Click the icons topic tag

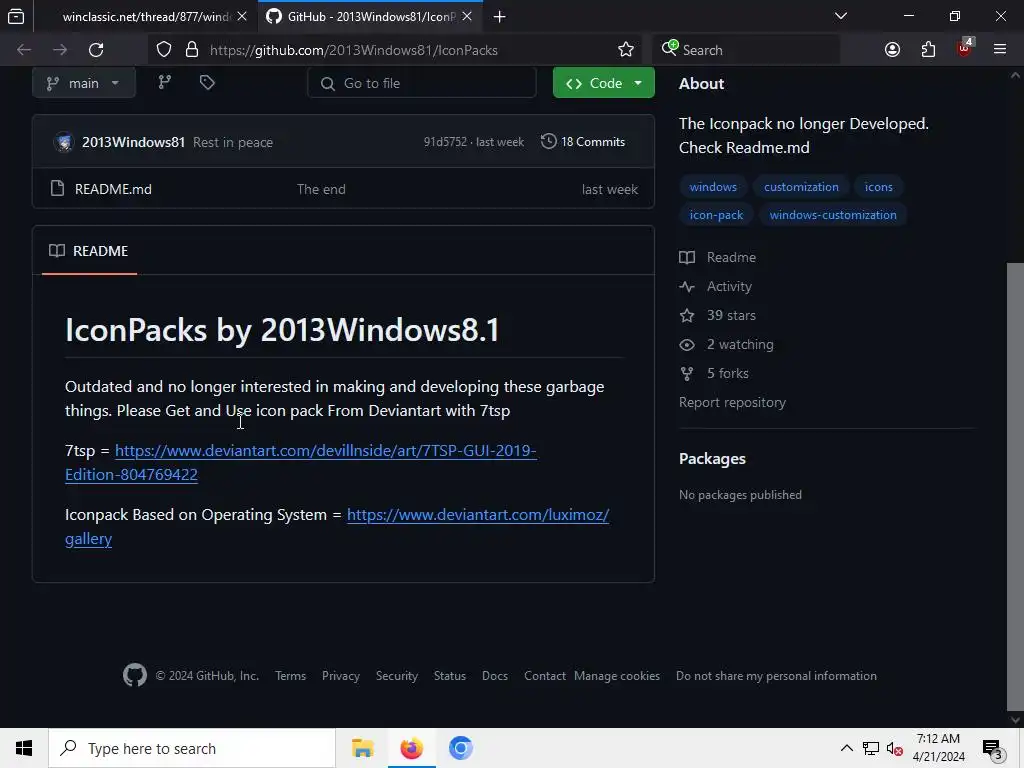[x=878, y=187]
